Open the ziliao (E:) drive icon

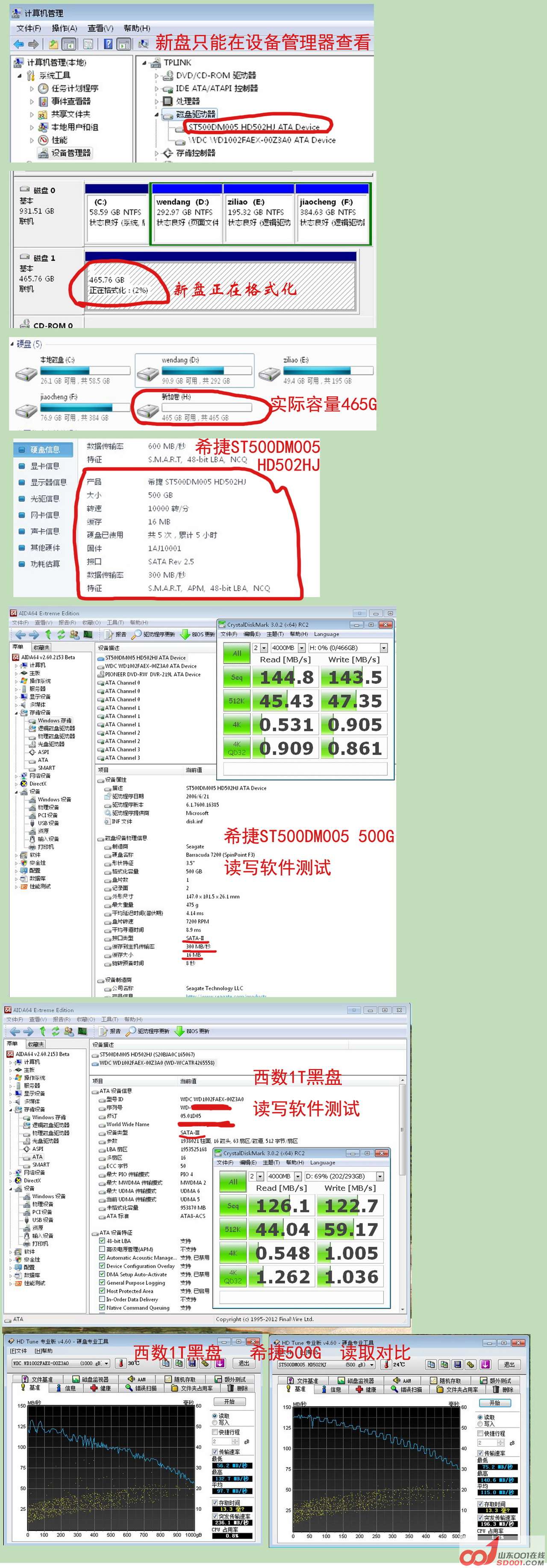[x=269, y=373]
